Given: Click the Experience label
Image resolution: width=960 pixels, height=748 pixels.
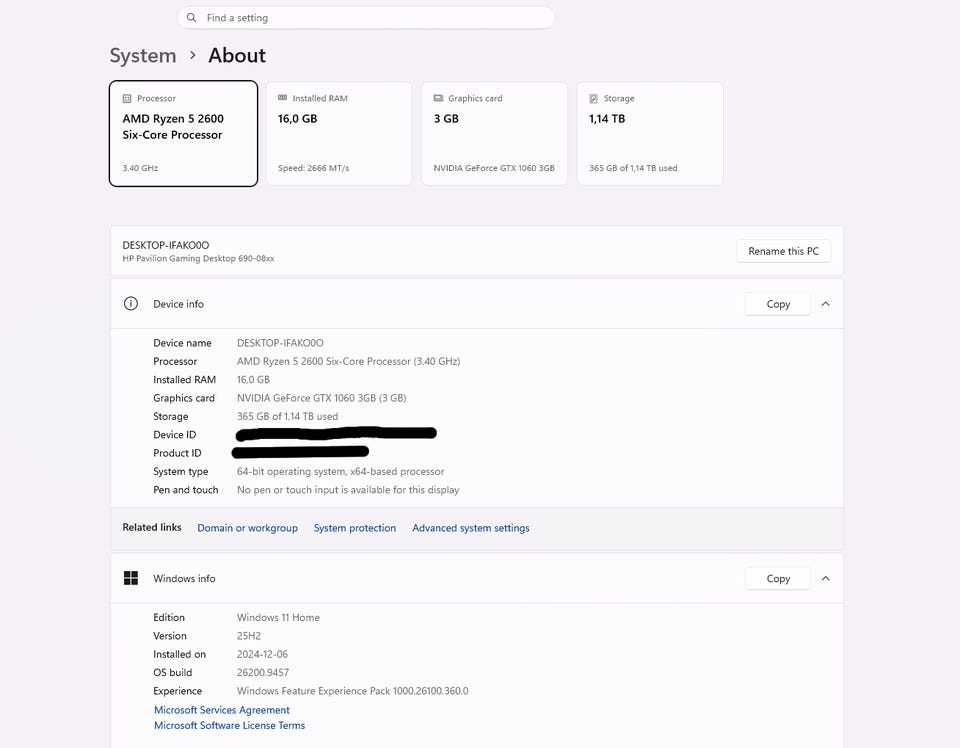Looking at the screenshot, I should (x=178, y=691).
